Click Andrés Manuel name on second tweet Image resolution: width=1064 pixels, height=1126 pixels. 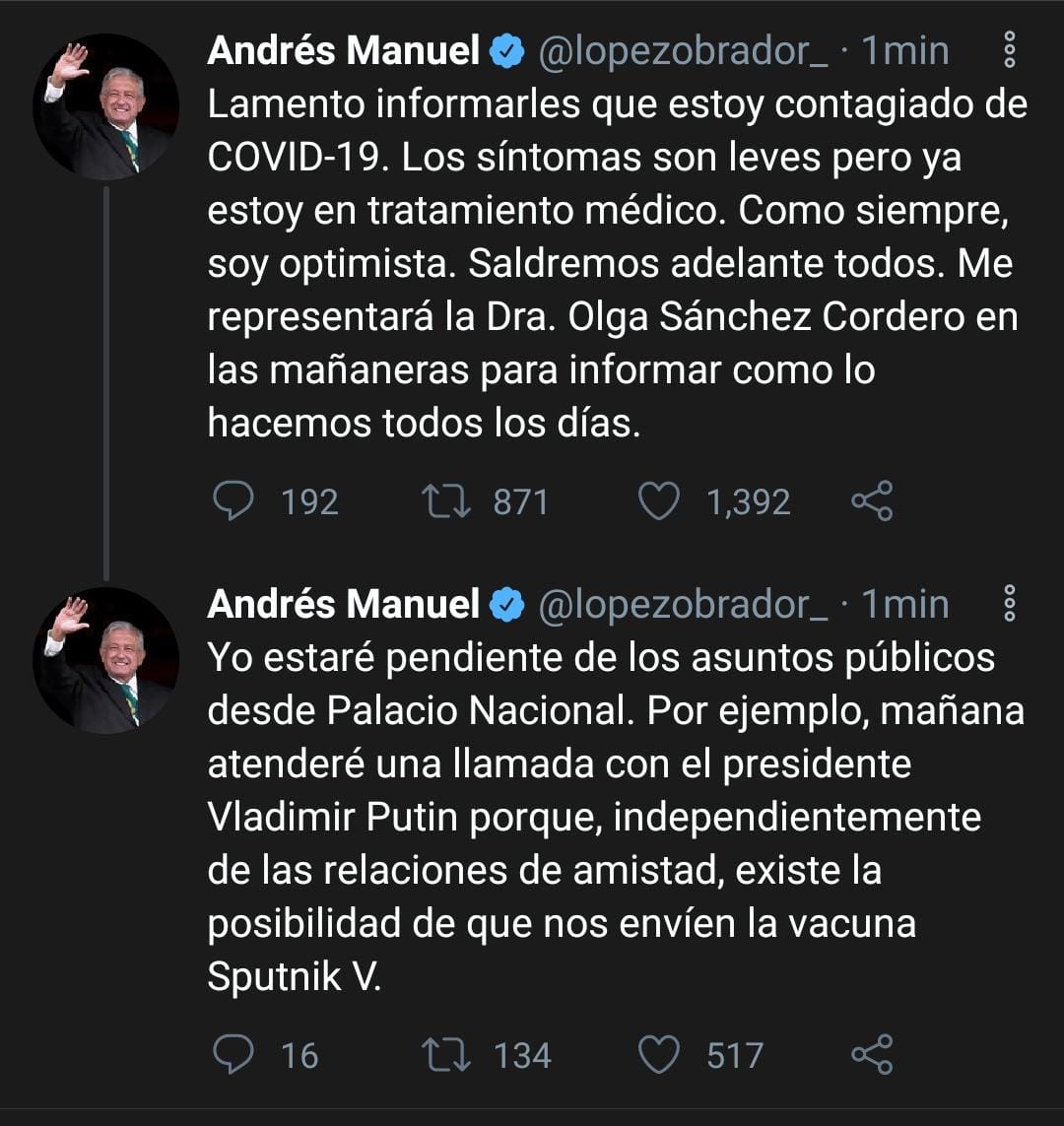343,604
